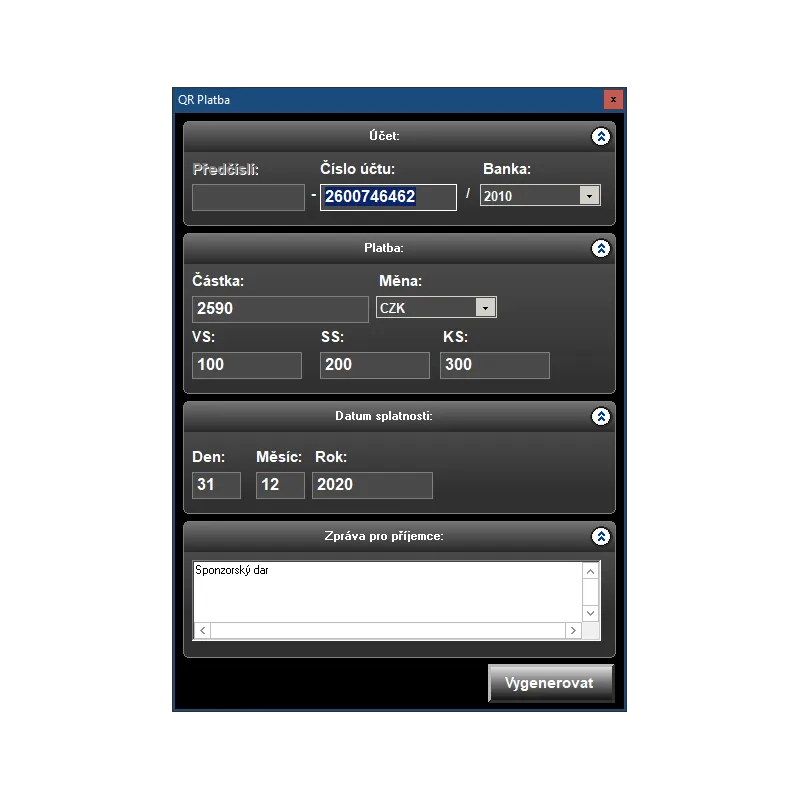The height and width of the screenshot is (800, 800).
Task: Click the Měsíc field showing 12
Action: click(x=280, y=485)
